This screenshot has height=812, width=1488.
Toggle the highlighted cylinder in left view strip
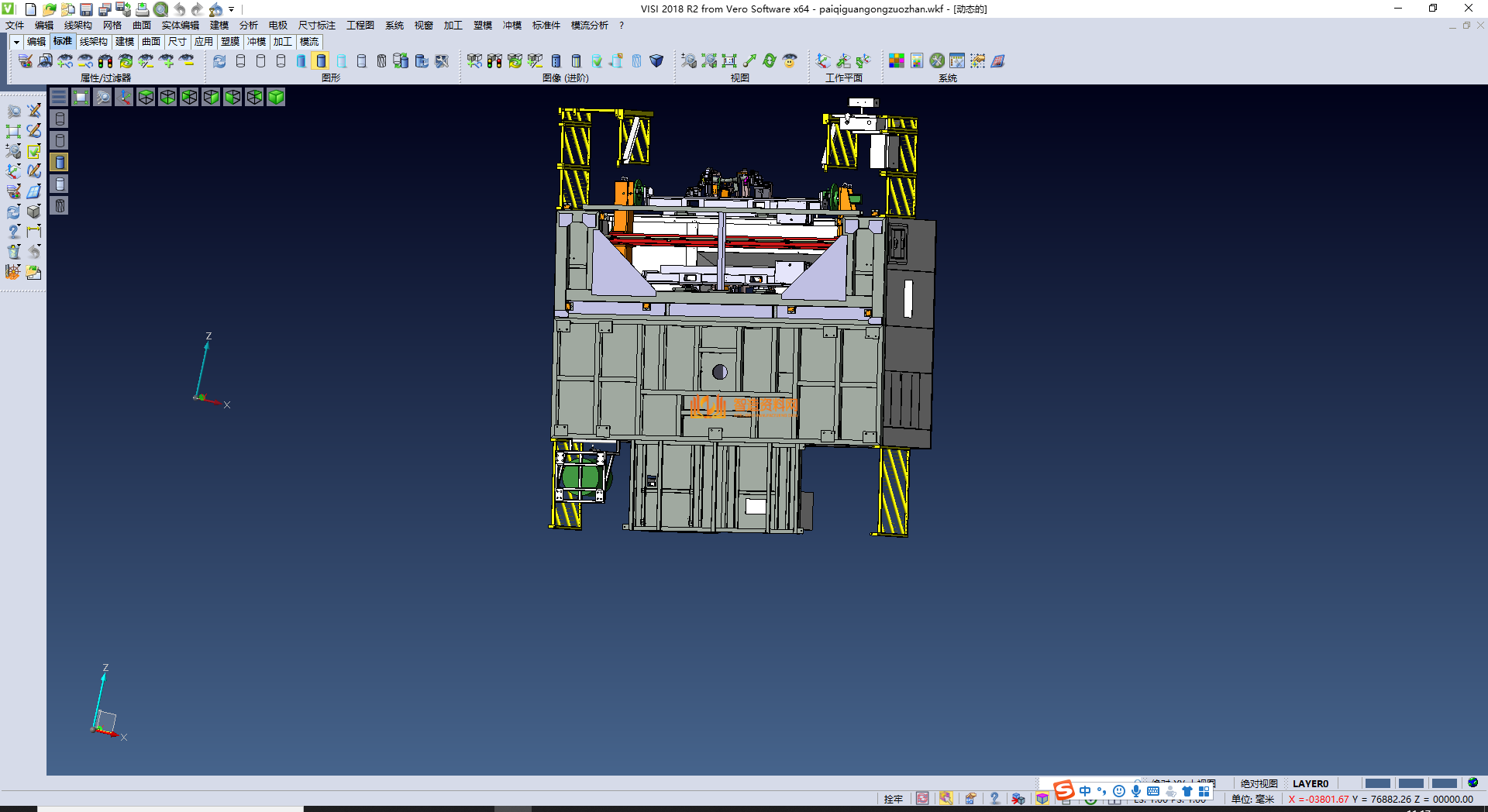pyautogui.click(x=60, y=162)
